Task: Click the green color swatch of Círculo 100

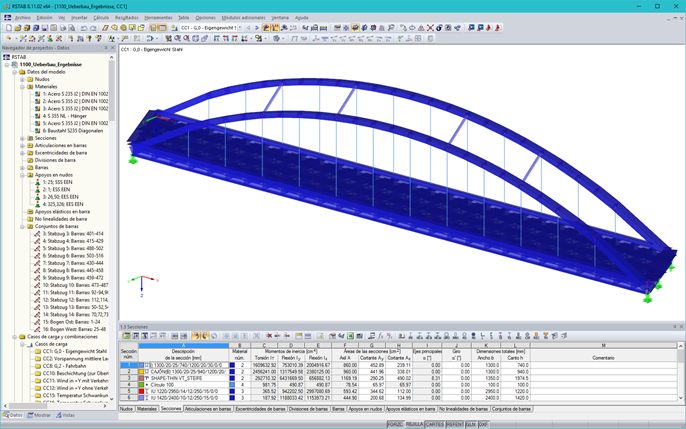Action: point(141,385)
